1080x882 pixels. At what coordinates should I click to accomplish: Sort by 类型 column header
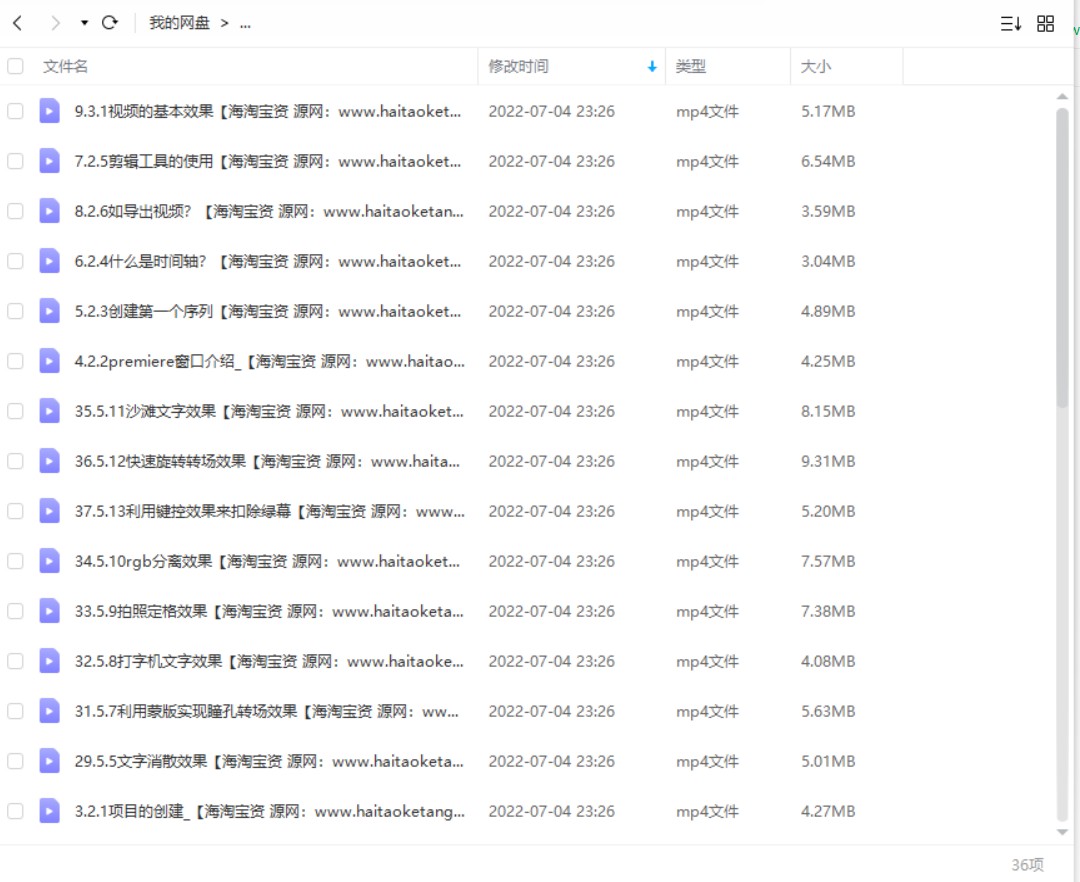point(690,66)
